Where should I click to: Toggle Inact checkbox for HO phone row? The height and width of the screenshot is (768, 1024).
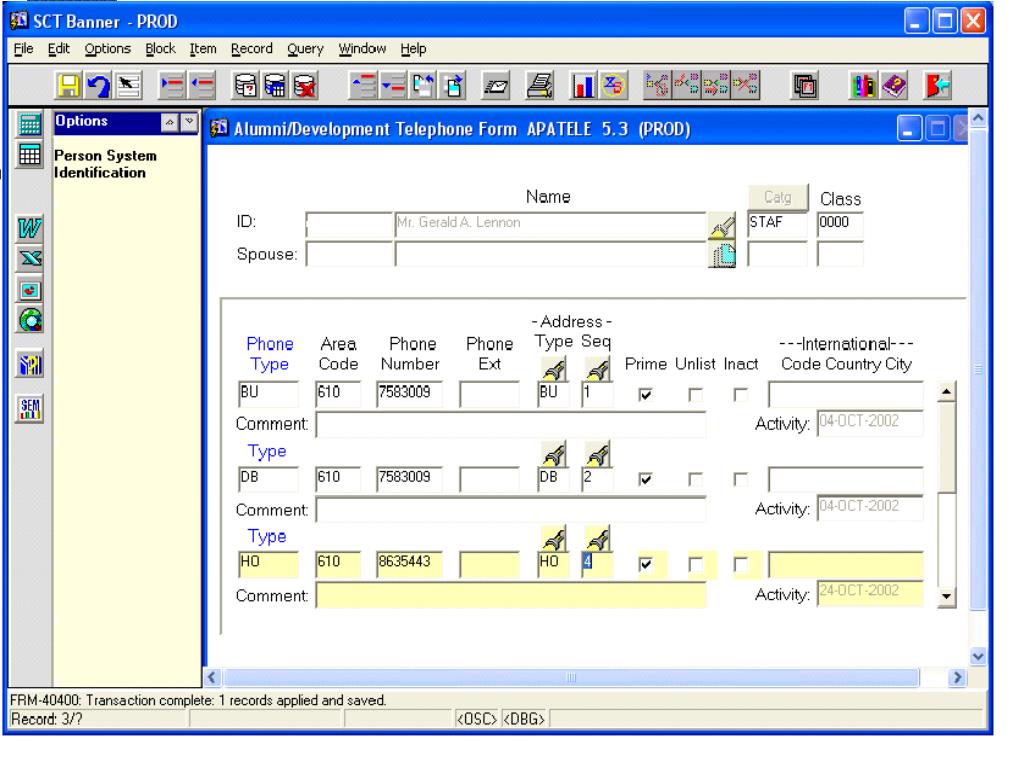coord(741,564)
